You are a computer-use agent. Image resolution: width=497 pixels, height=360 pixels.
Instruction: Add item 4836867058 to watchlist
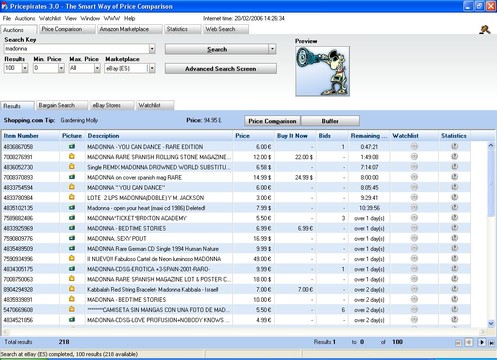(414, 146)
